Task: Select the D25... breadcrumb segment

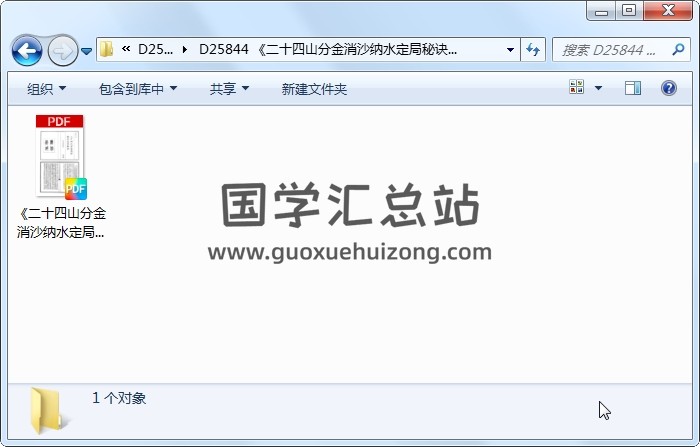Action: pyautogui.click(x=155, y=49)
